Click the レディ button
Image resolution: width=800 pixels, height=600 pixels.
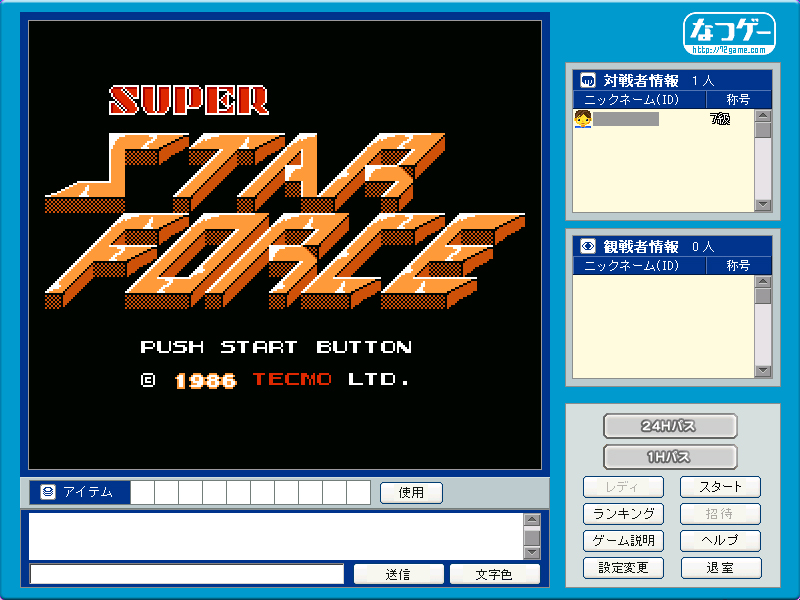click(x=623, y=487)
